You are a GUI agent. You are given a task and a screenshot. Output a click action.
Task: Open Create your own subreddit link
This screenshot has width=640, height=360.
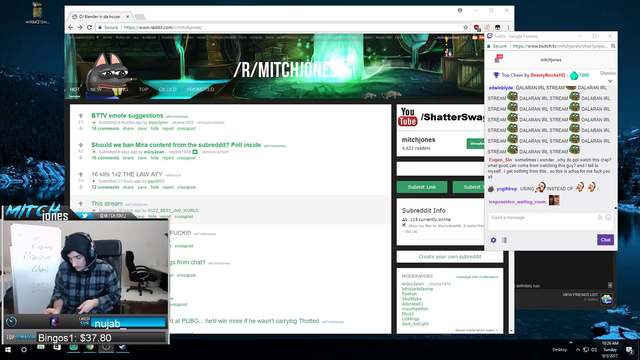(x=450, y=257)
